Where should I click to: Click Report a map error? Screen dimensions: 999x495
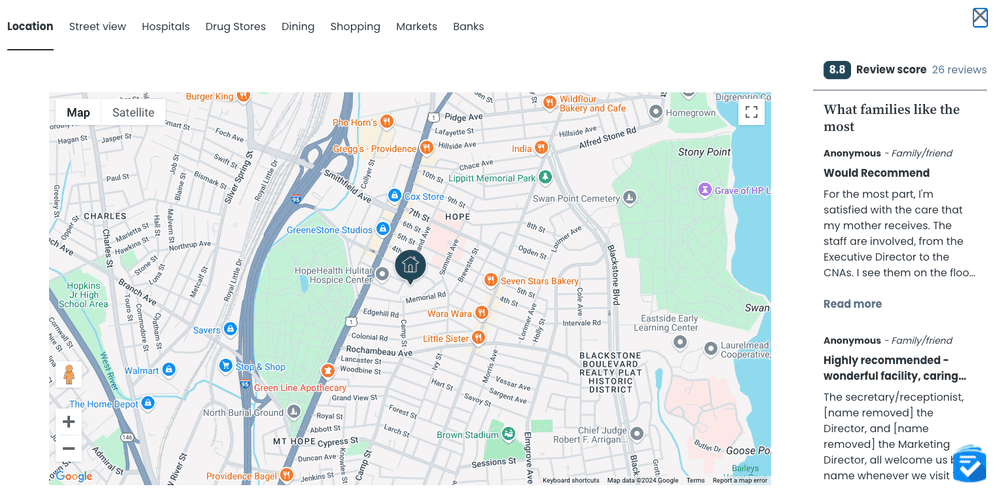(x=740, y=480)
